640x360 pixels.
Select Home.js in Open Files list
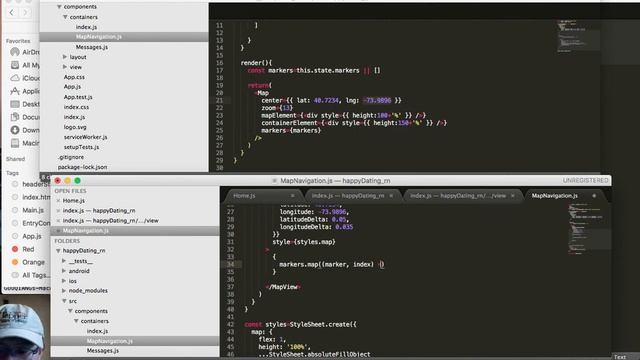[x=74, y=201]
